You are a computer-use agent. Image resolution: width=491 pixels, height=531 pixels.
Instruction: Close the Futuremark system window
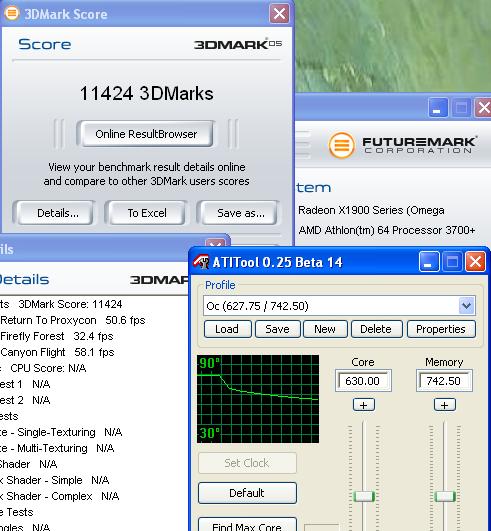[483, 108]
